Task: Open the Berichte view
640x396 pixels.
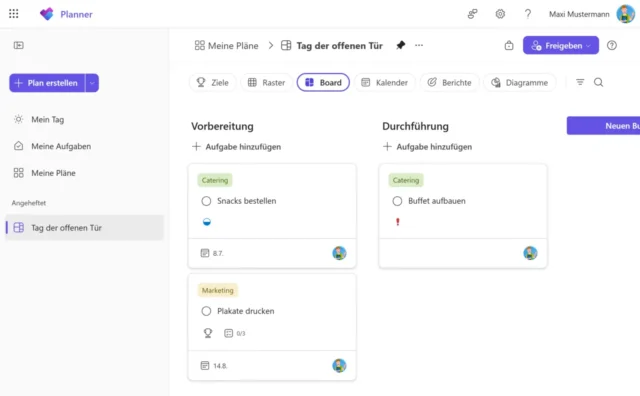Action: click(x=449, y=82)
